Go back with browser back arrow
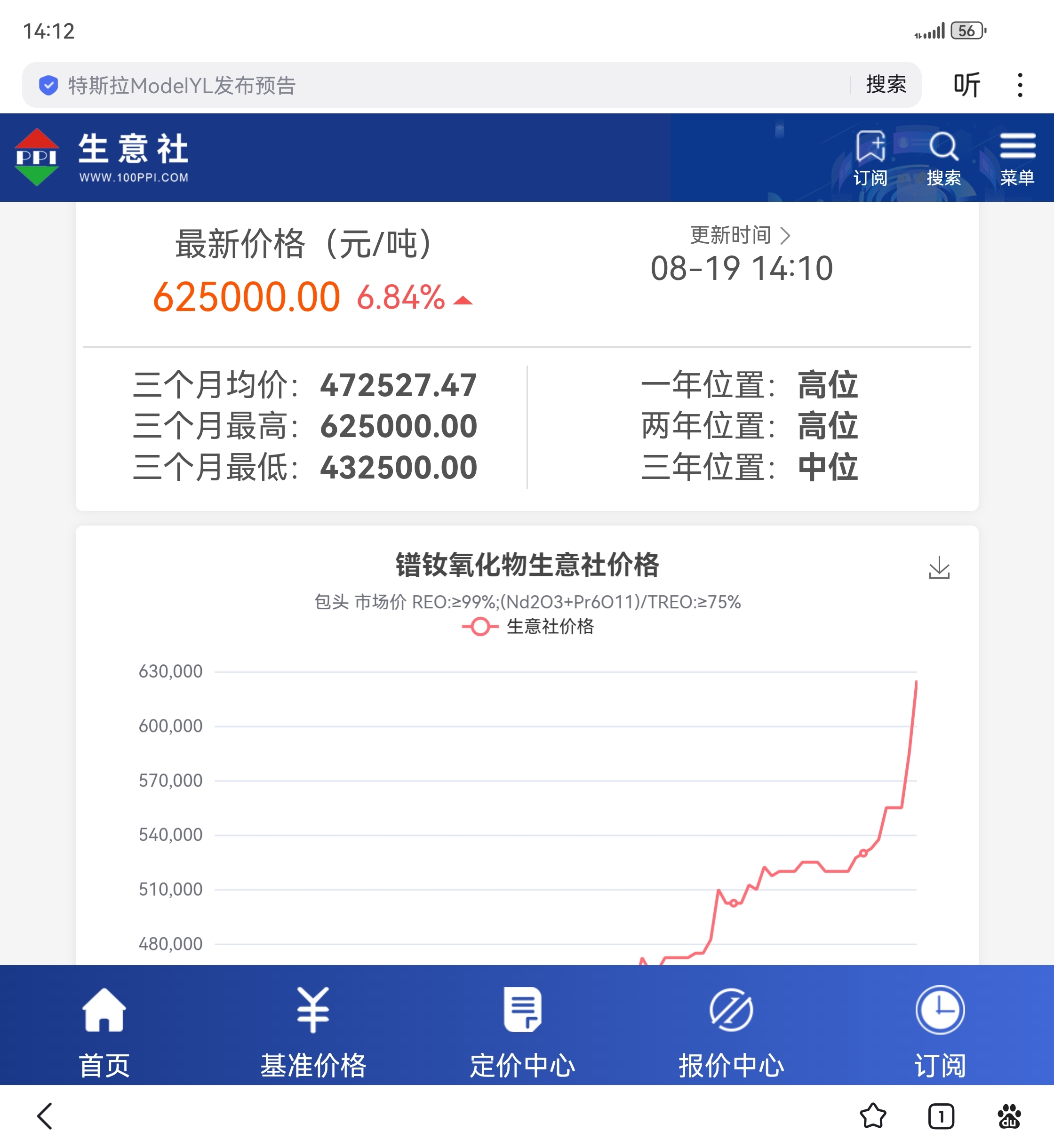This screenshot has height=1148, width=1054. pos(45,1116)
